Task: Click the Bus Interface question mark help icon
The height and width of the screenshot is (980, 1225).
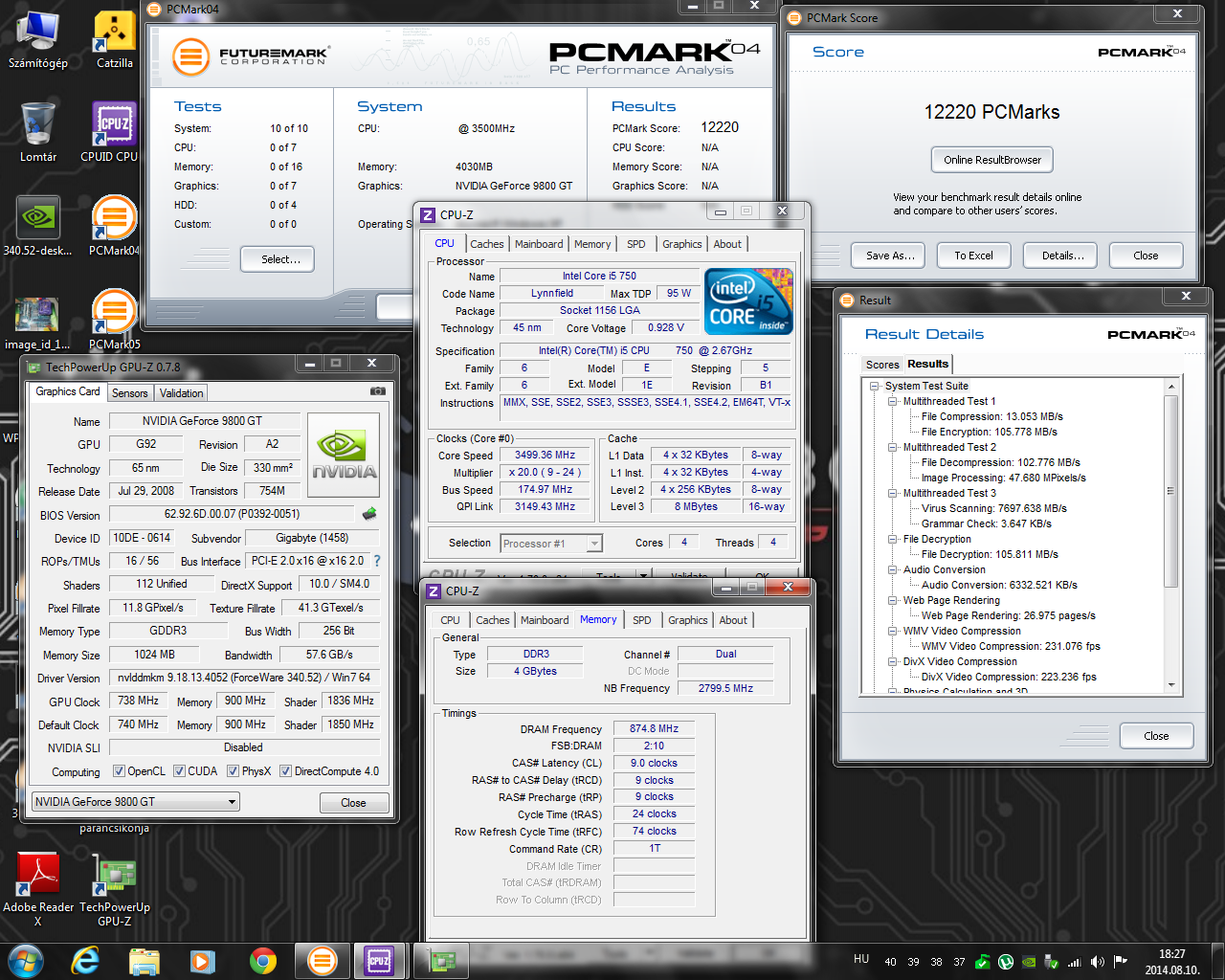Action: pyautogui.click(x=377, y=561)
